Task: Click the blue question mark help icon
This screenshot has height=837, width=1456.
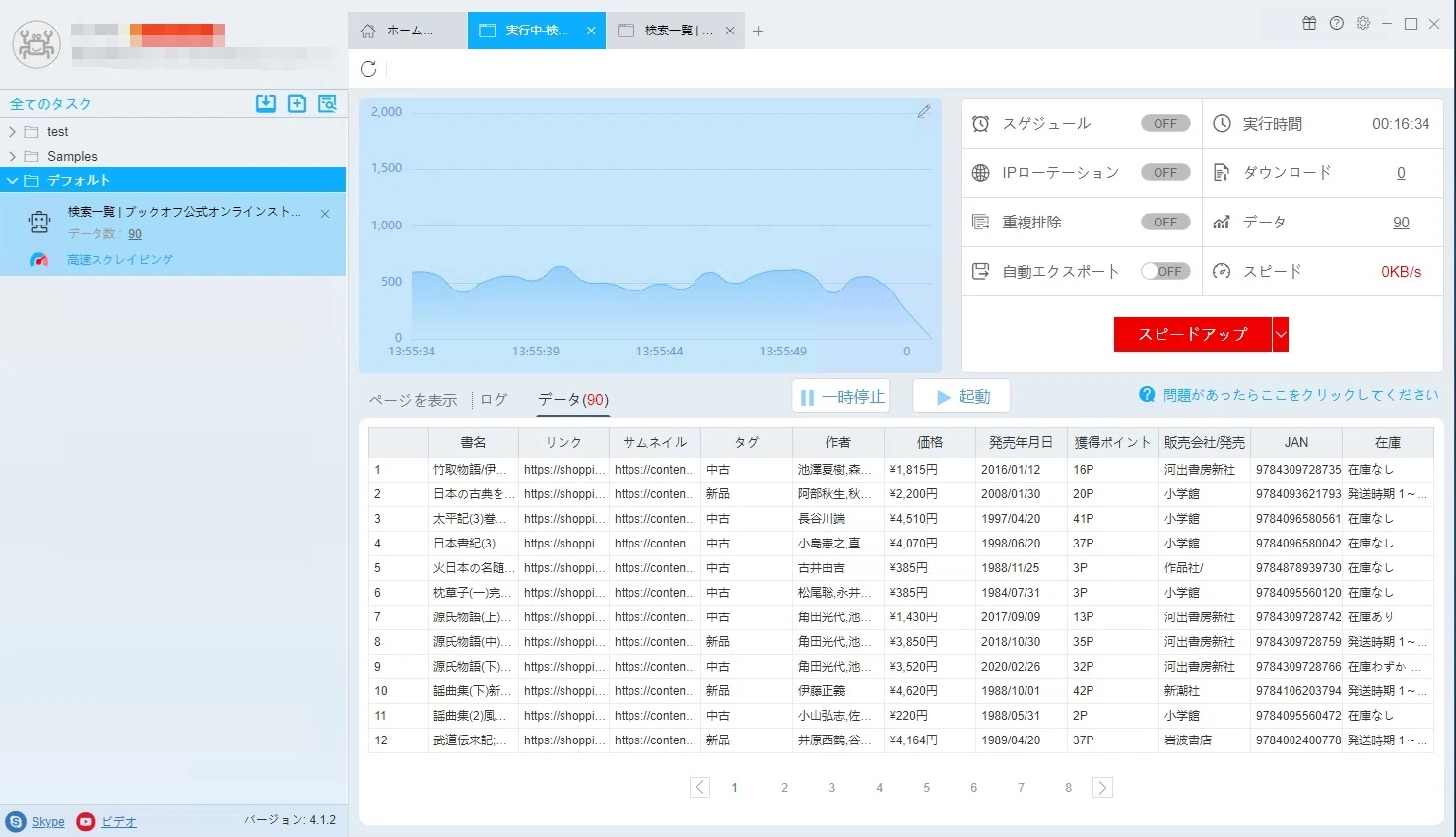Action: click(x=1147, y=394)
